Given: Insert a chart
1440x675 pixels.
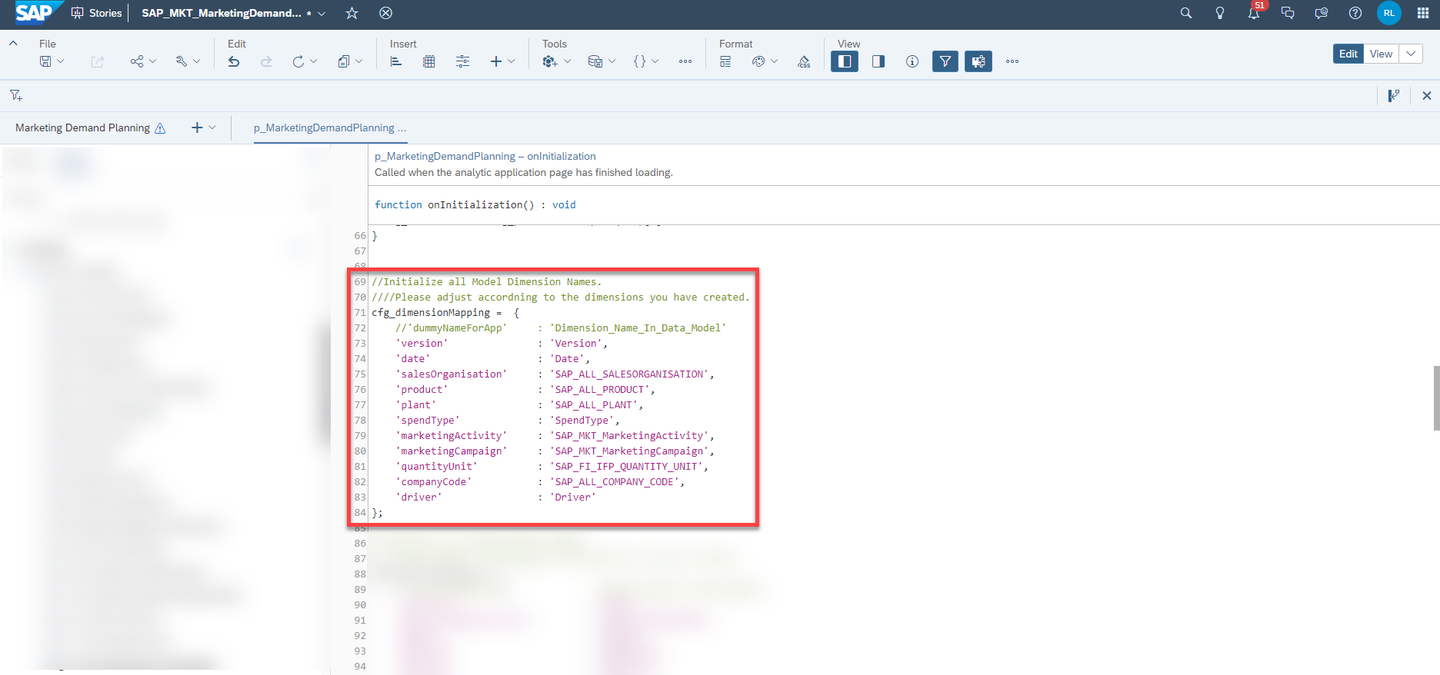Looking at the screenshot, I should 396,62.
